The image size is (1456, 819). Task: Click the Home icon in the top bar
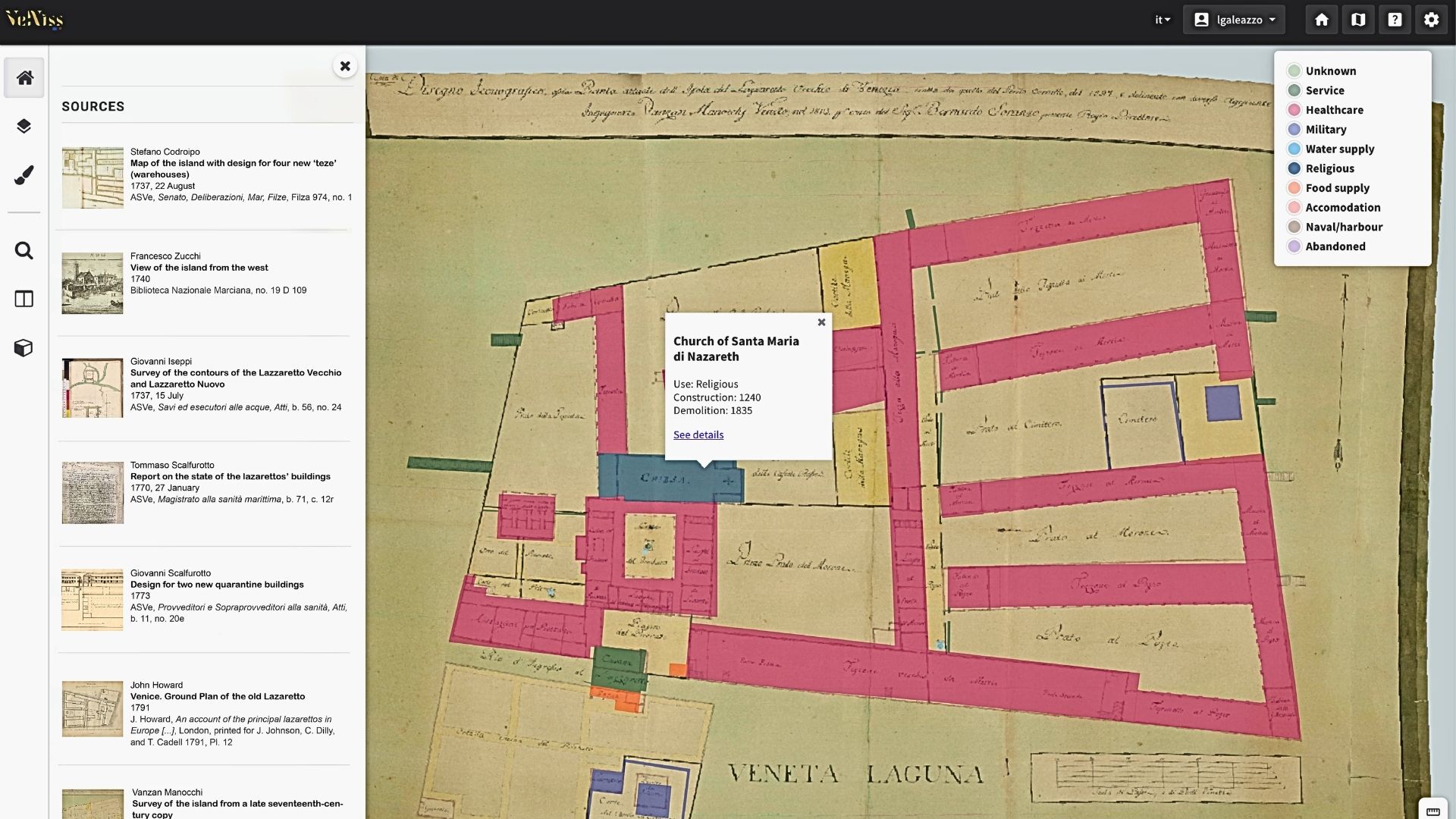coord(1321,19)
